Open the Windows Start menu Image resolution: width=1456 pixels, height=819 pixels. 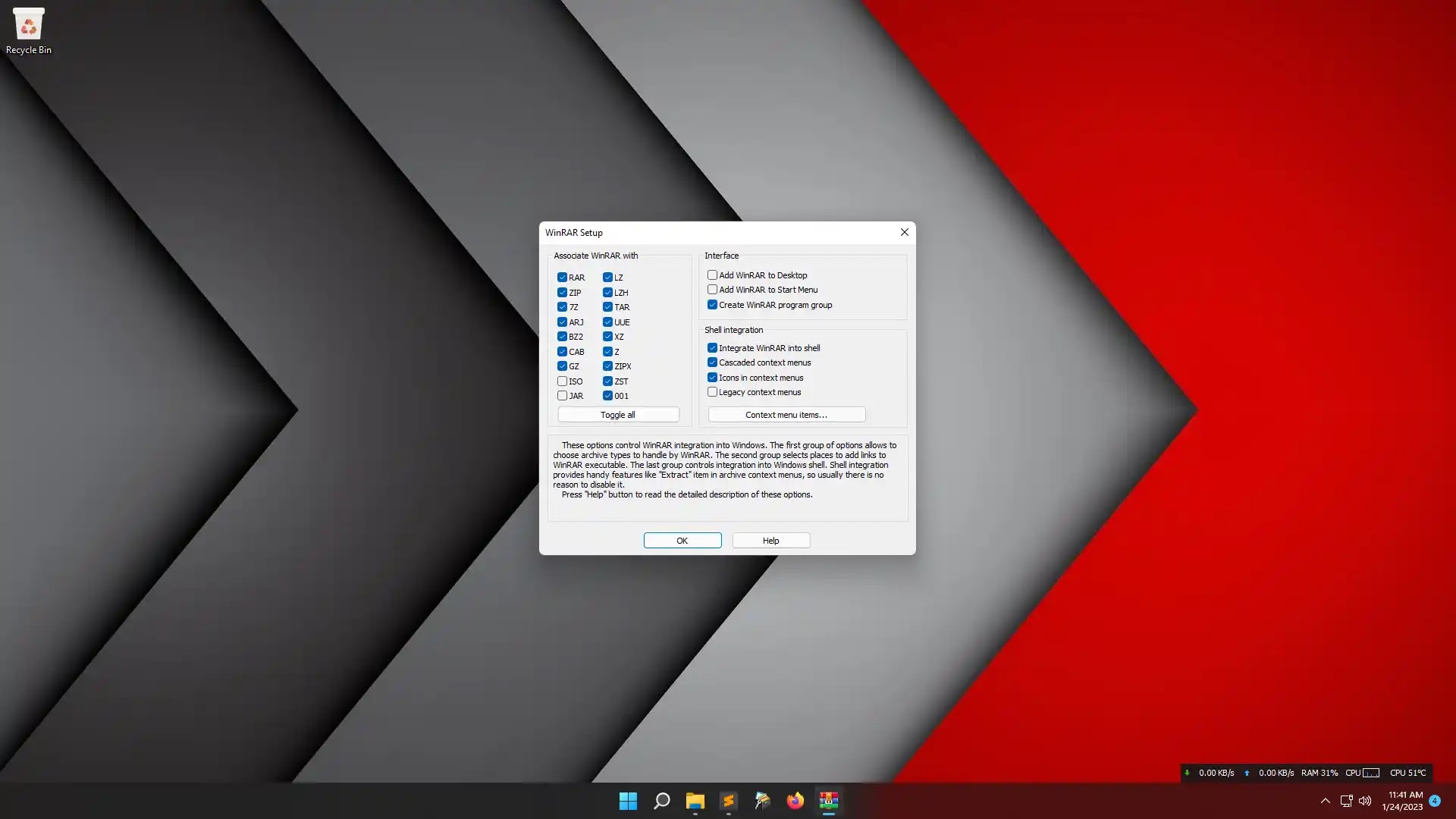coord(628,801)
